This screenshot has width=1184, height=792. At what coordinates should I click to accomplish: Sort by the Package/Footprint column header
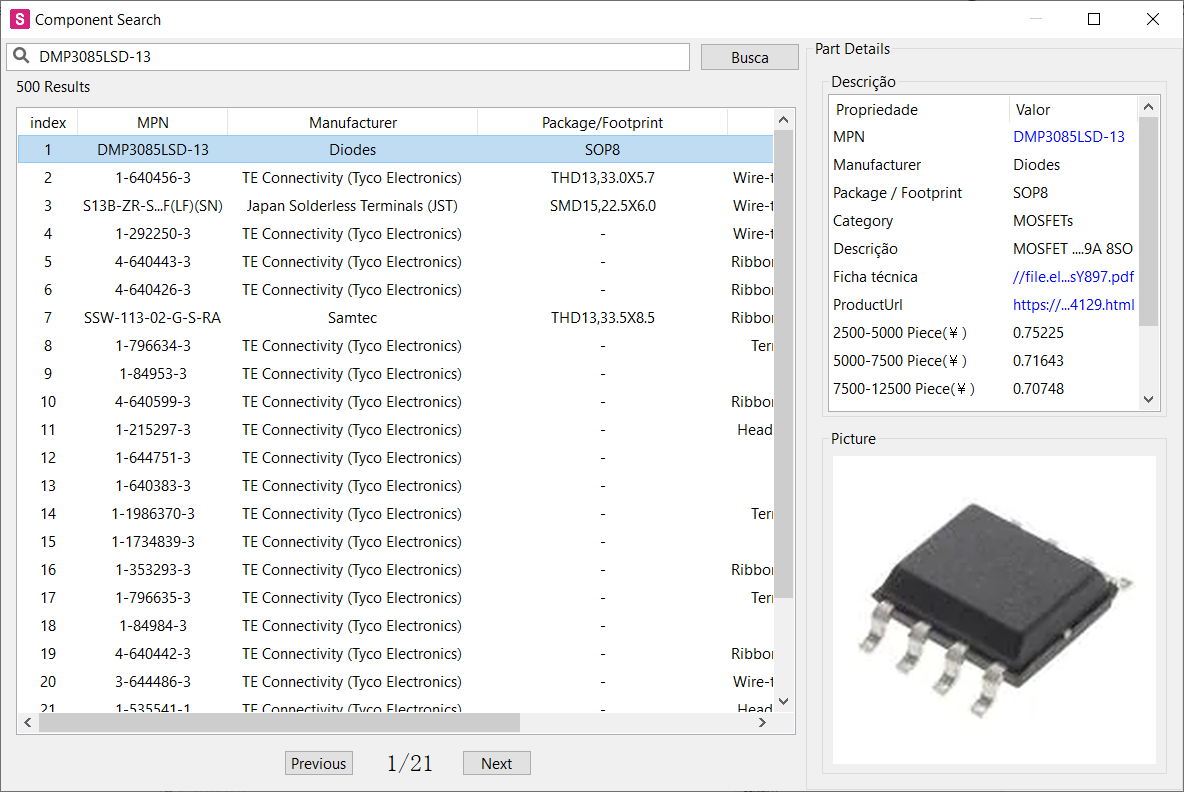pos(602,122)
